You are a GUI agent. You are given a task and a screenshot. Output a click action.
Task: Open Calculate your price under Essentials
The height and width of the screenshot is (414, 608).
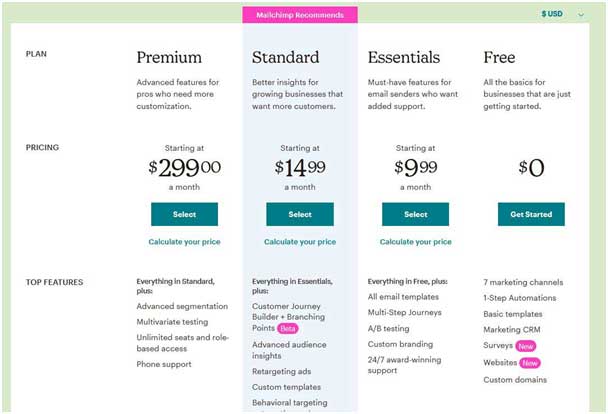415,242
